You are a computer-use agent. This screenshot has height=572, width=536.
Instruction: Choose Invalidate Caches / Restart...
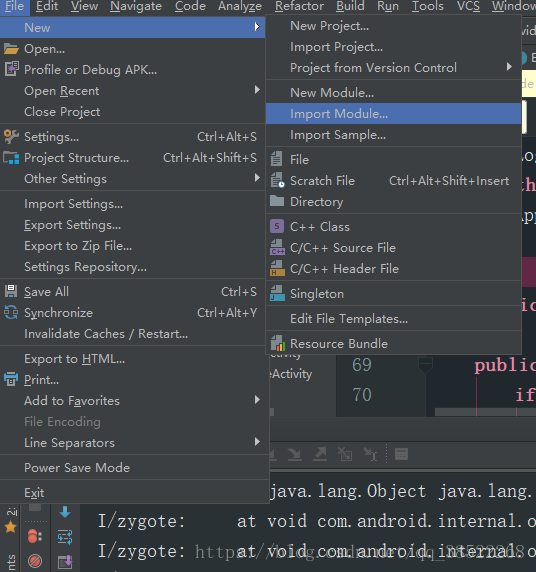click(x=132, y=334)
